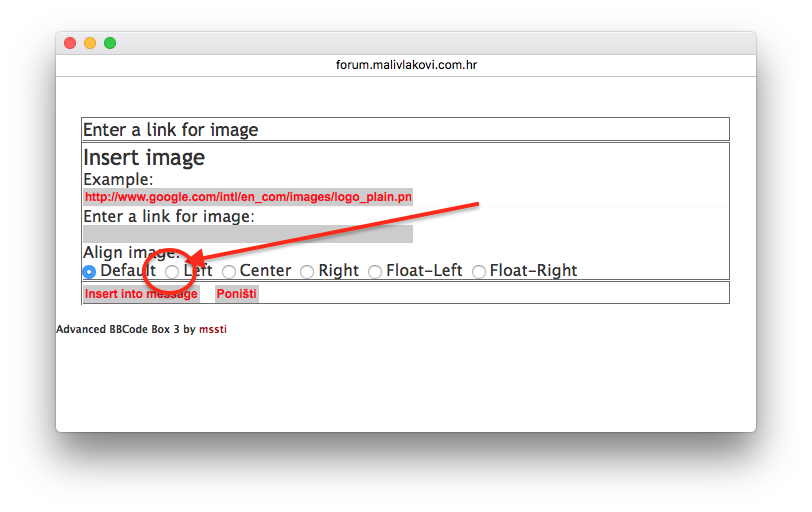Select the Default alignment radio button
Image resolution: width=812 pixels, height=512 pixels.
pyautogui.click(x=89, y=271)
